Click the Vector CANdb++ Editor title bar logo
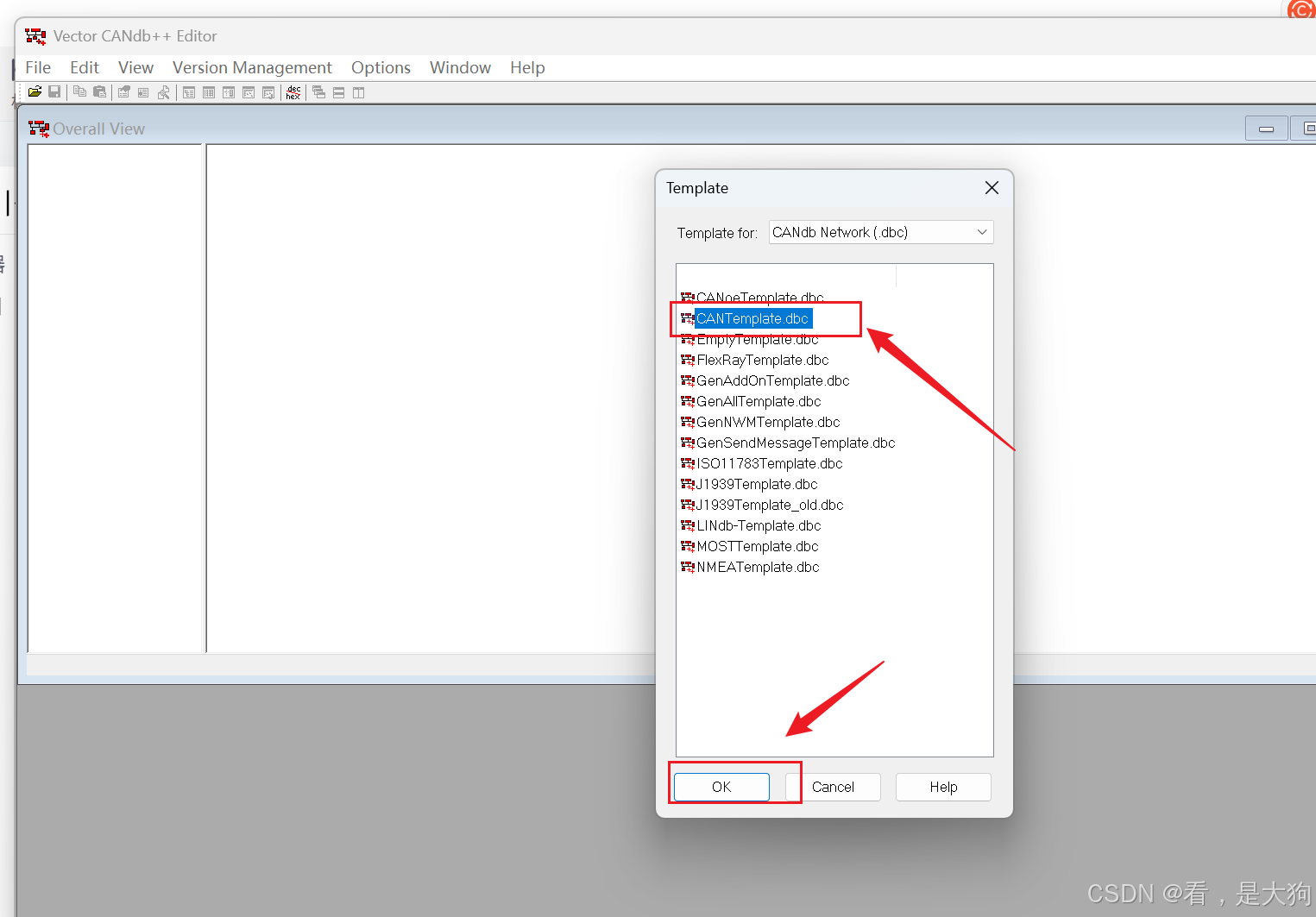1316x917 pixels. click(x=35, y=36)
